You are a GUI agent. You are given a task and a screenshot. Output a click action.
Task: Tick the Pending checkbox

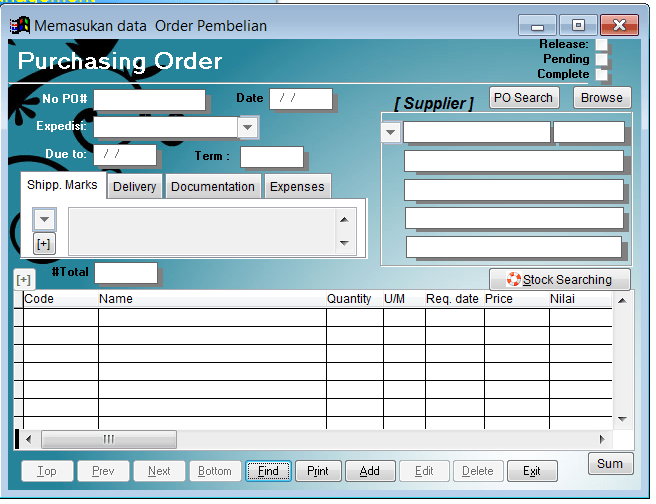click(x=602, y=59)
